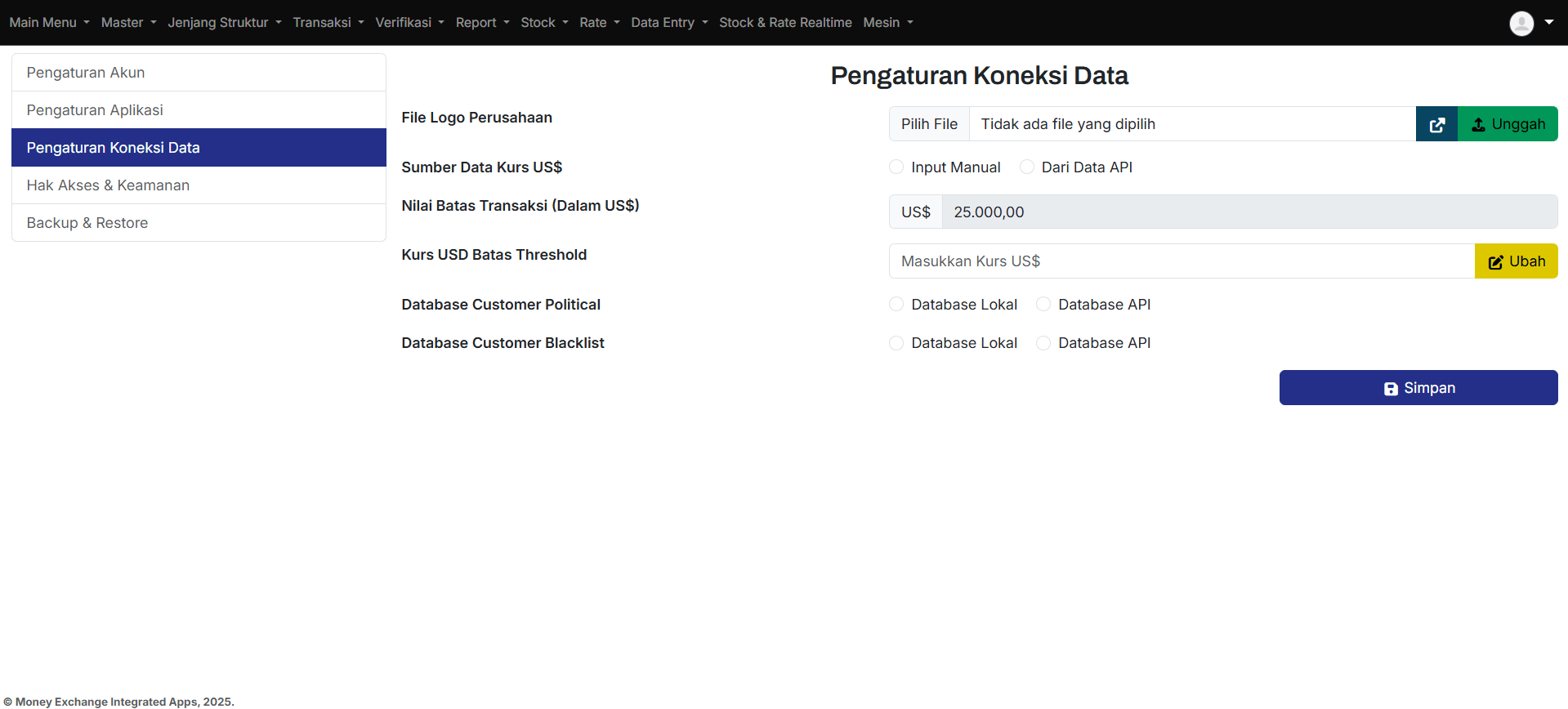Click the open external link icon button
Viewport: 1568px width, 709px height.
[1436, 124]
